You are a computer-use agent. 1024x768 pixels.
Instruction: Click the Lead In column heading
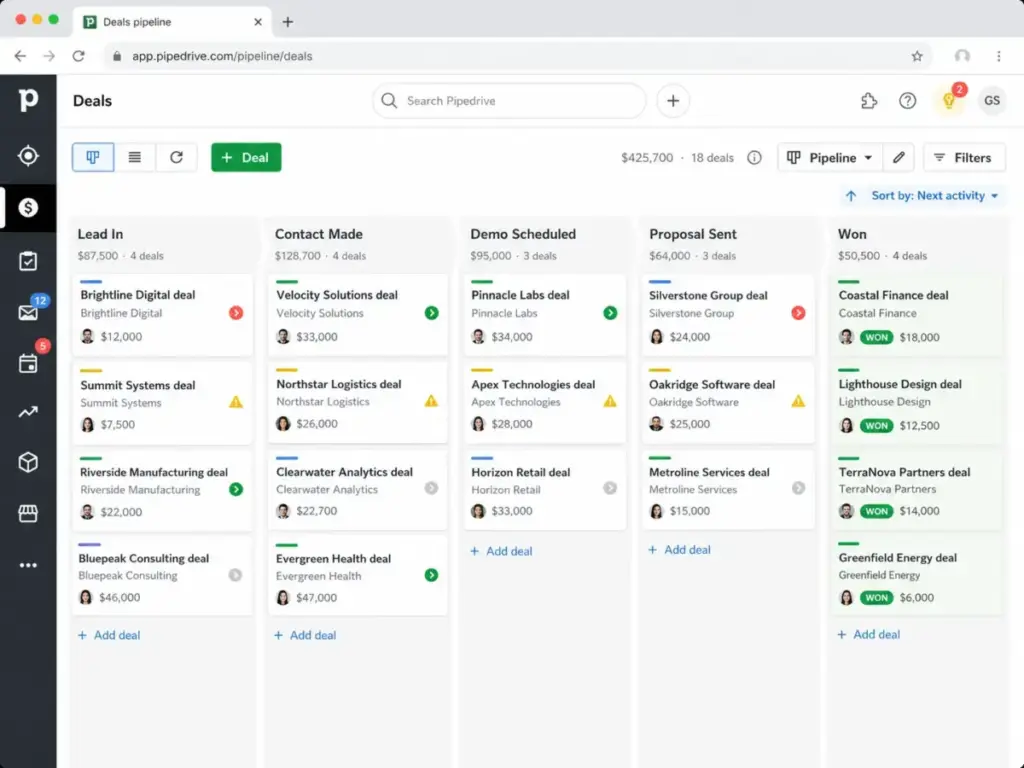click(100, 234)
